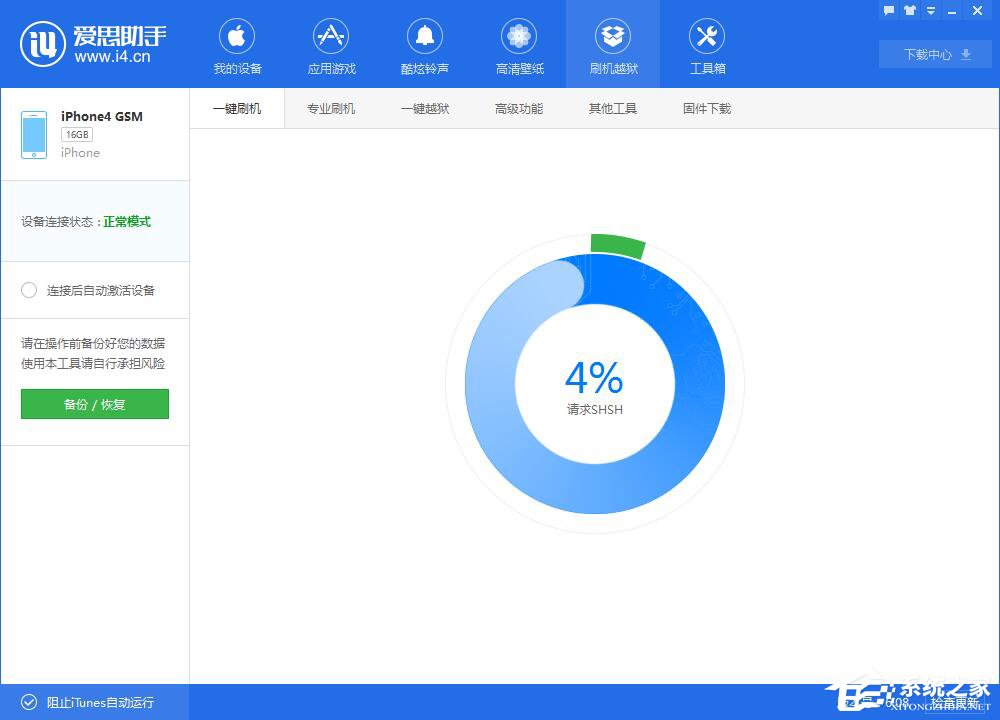Select the 刷机越狱 (Flash & Jailbreak) icon

tap(613, 45)
